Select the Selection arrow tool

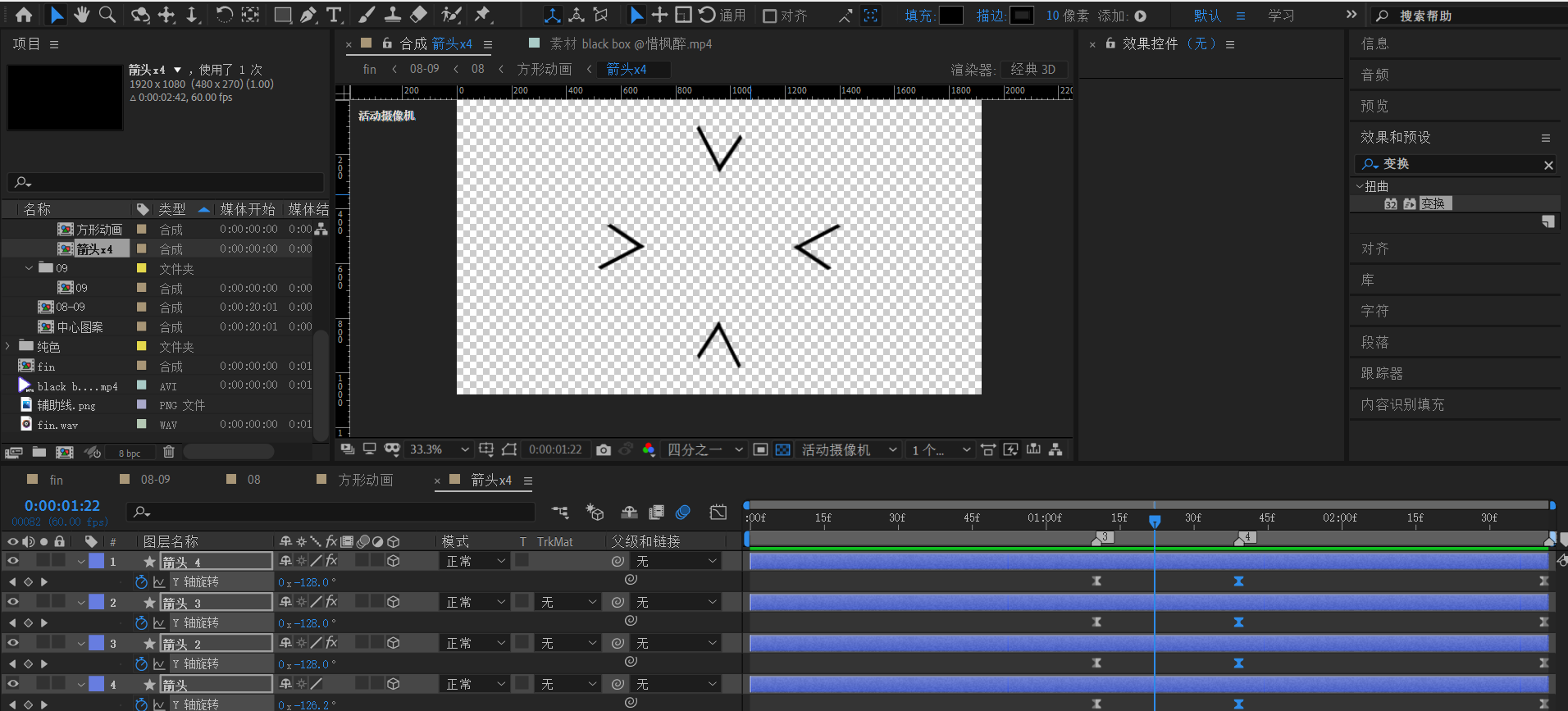[x=56, y=15]
